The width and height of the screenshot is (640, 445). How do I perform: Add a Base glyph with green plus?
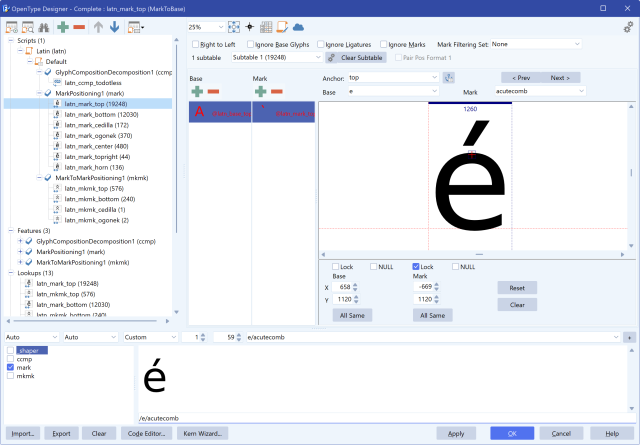click(x=197, y=91)
